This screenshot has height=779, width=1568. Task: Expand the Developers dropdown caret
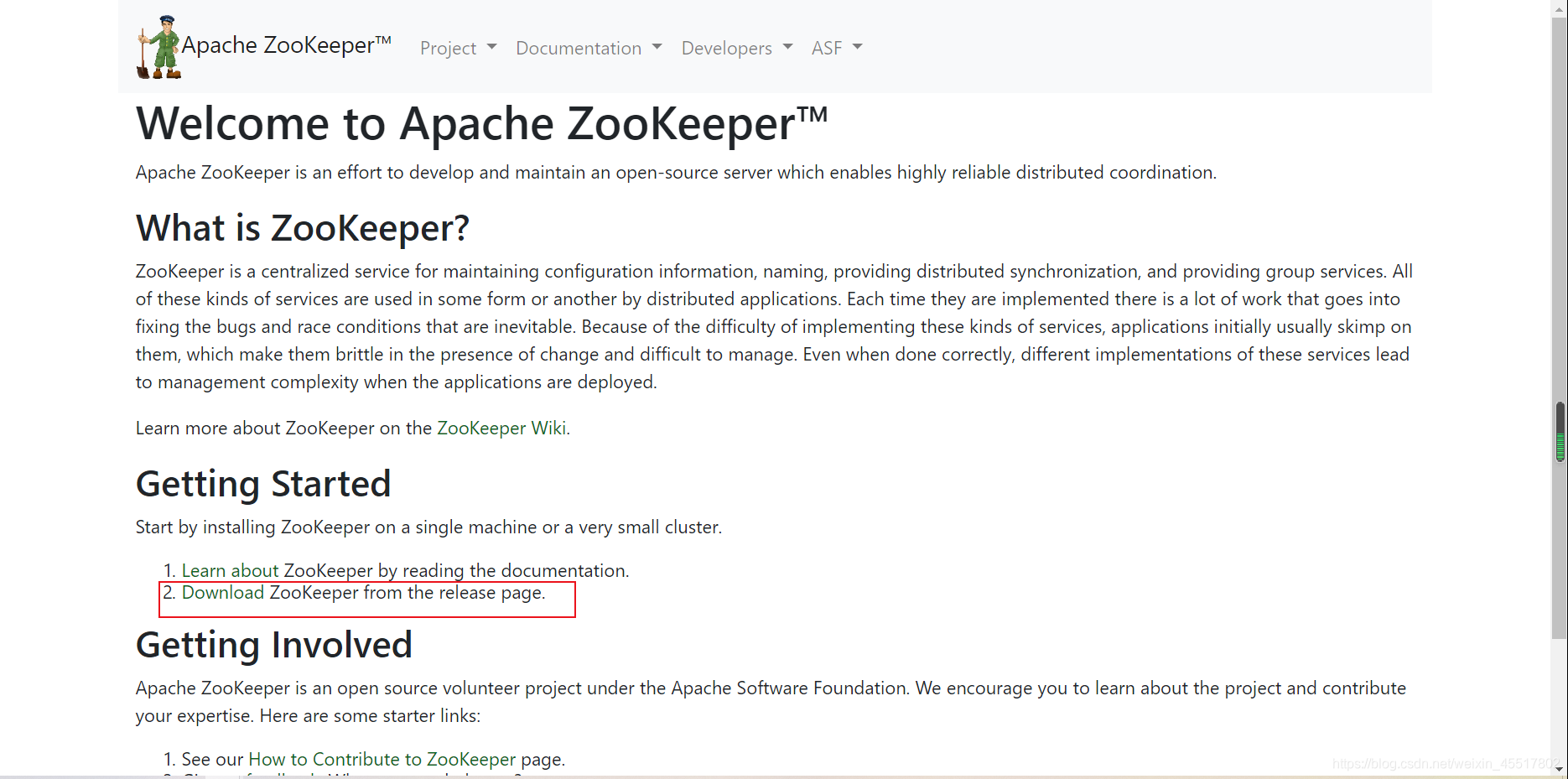point(787,47)
